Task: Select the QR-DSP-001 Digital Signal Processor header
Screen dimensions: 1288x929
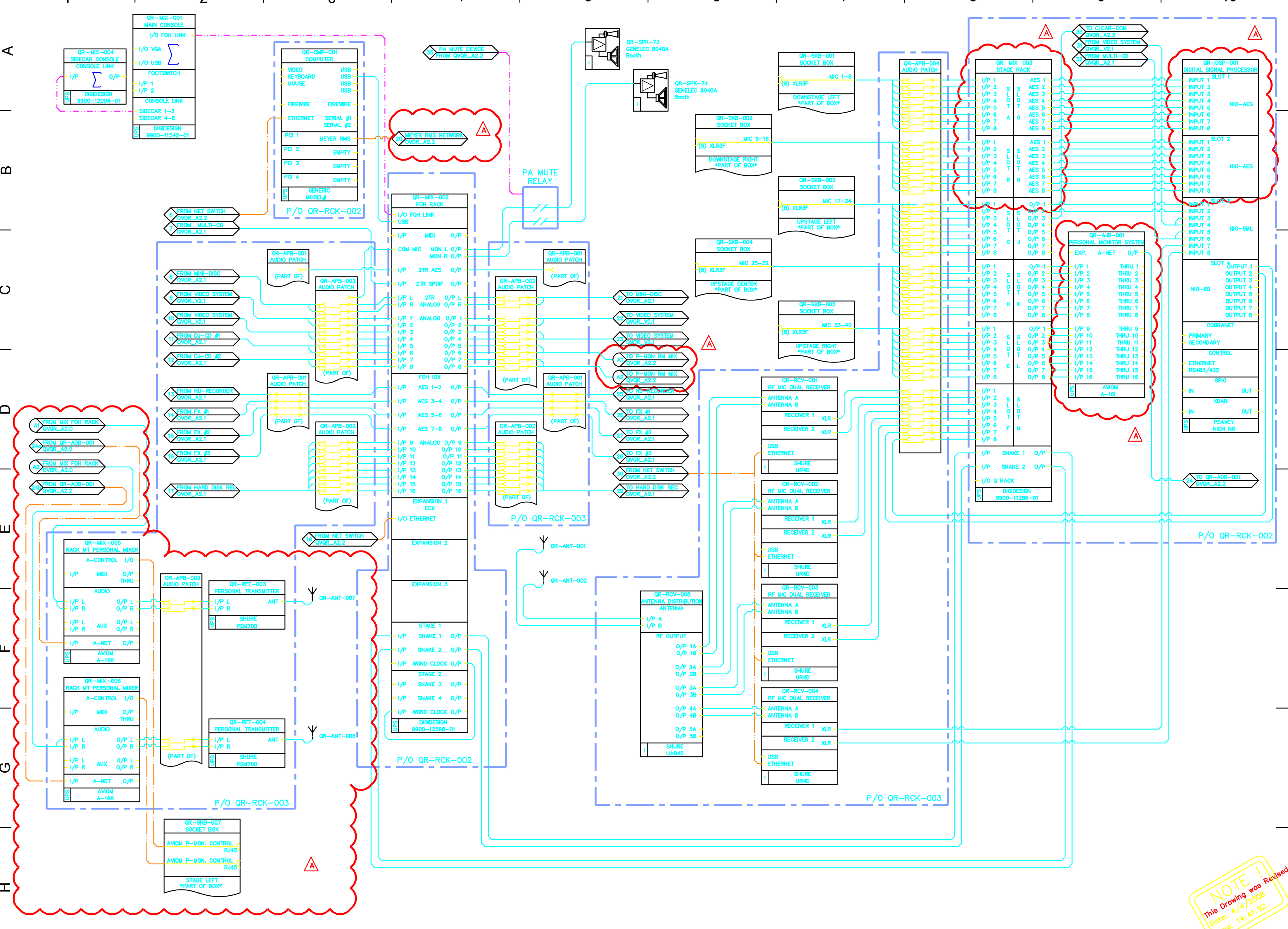Action: point(1220,66)
